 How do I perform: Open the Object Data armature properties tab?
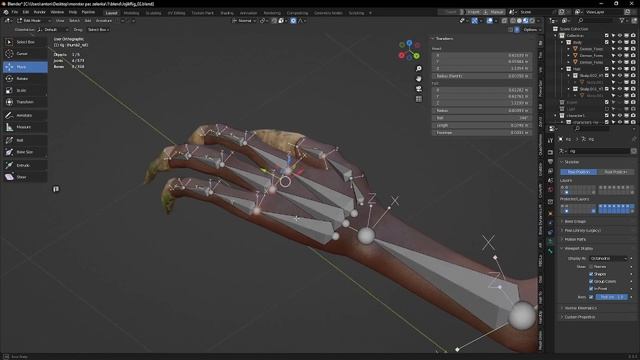[x=550, y=242]
